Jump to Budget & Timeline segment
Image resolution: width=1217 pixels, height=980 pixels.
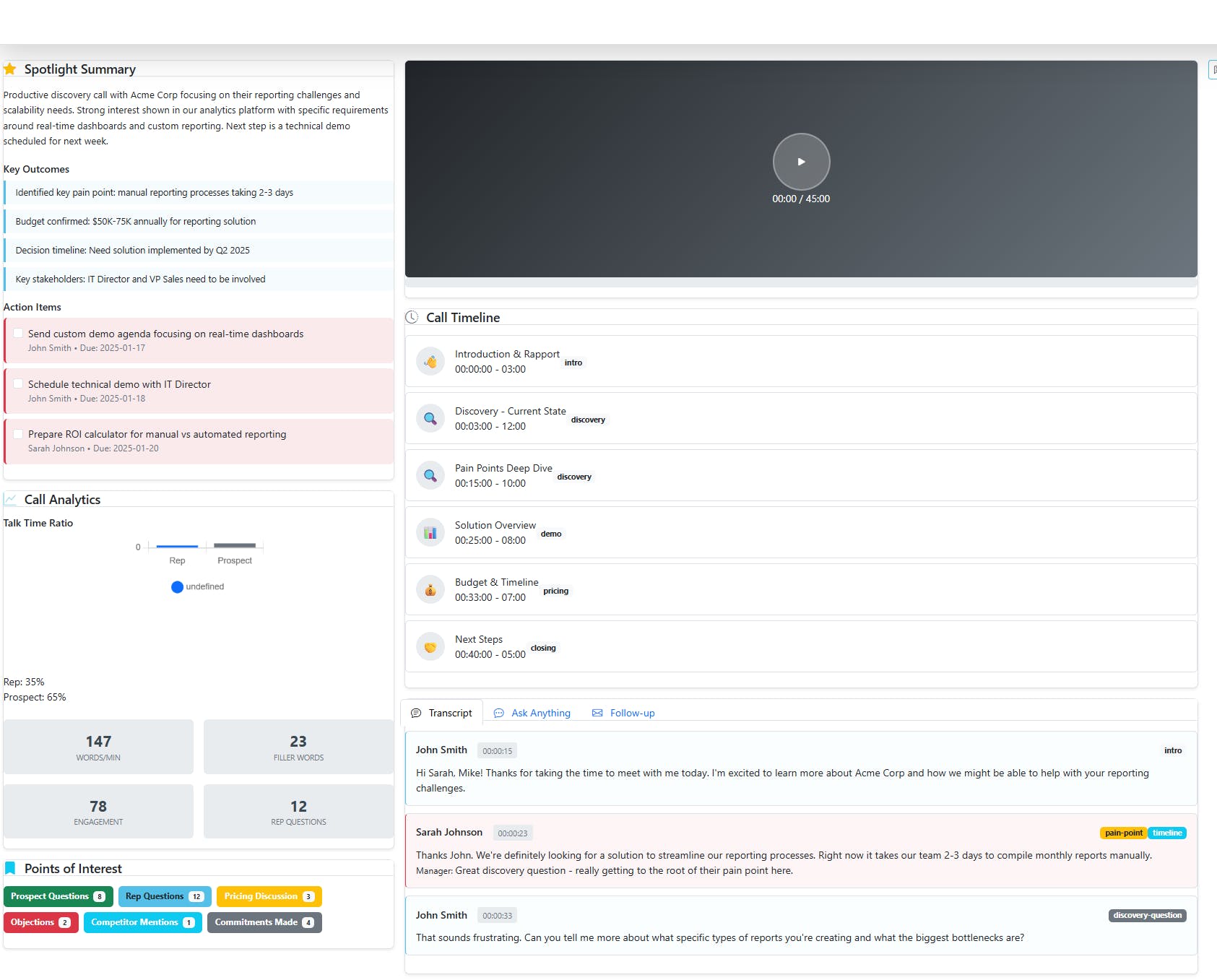(x=801, y=589)
